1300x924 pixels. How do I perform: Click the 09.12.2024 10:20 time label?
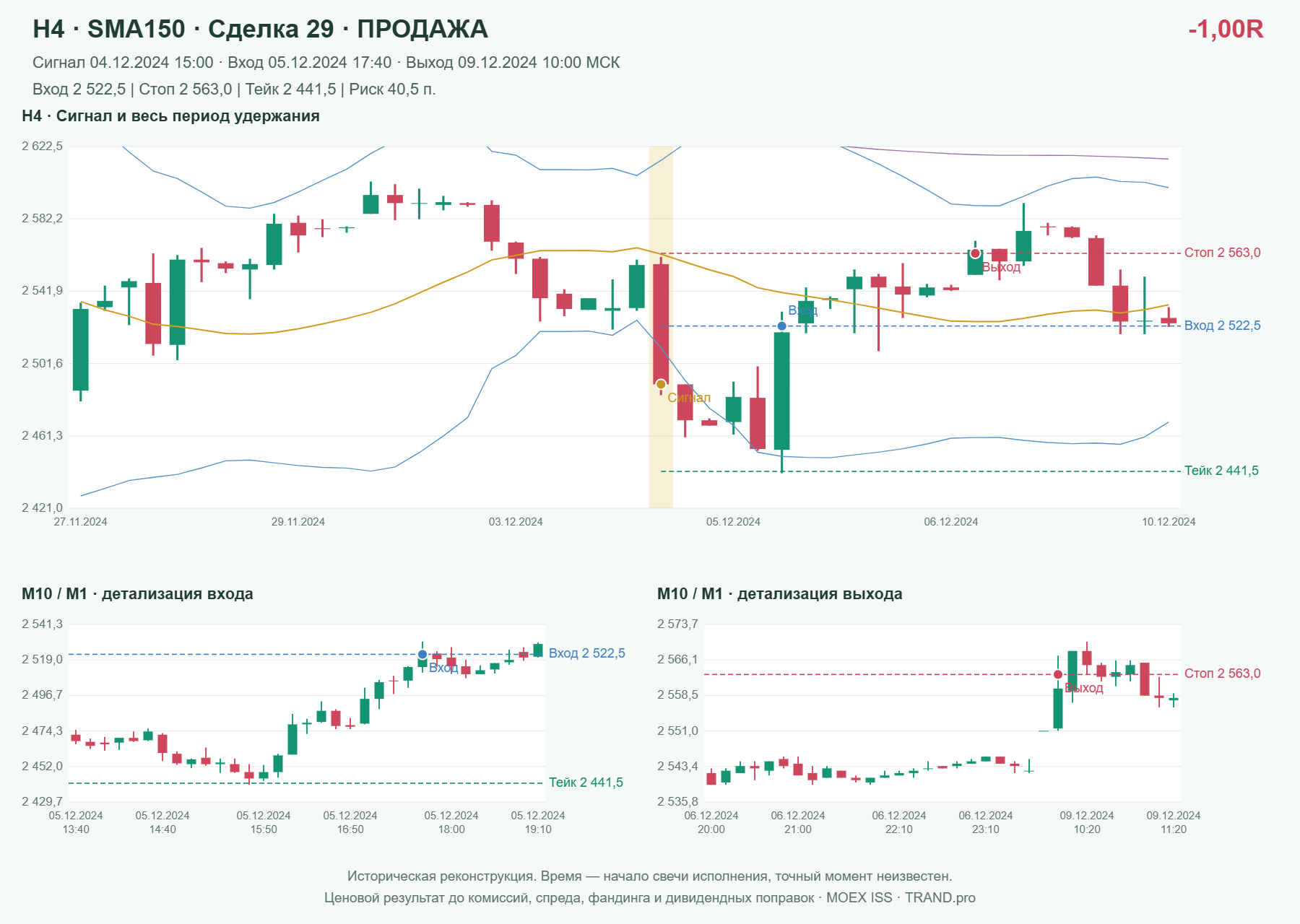(1087, 822)
